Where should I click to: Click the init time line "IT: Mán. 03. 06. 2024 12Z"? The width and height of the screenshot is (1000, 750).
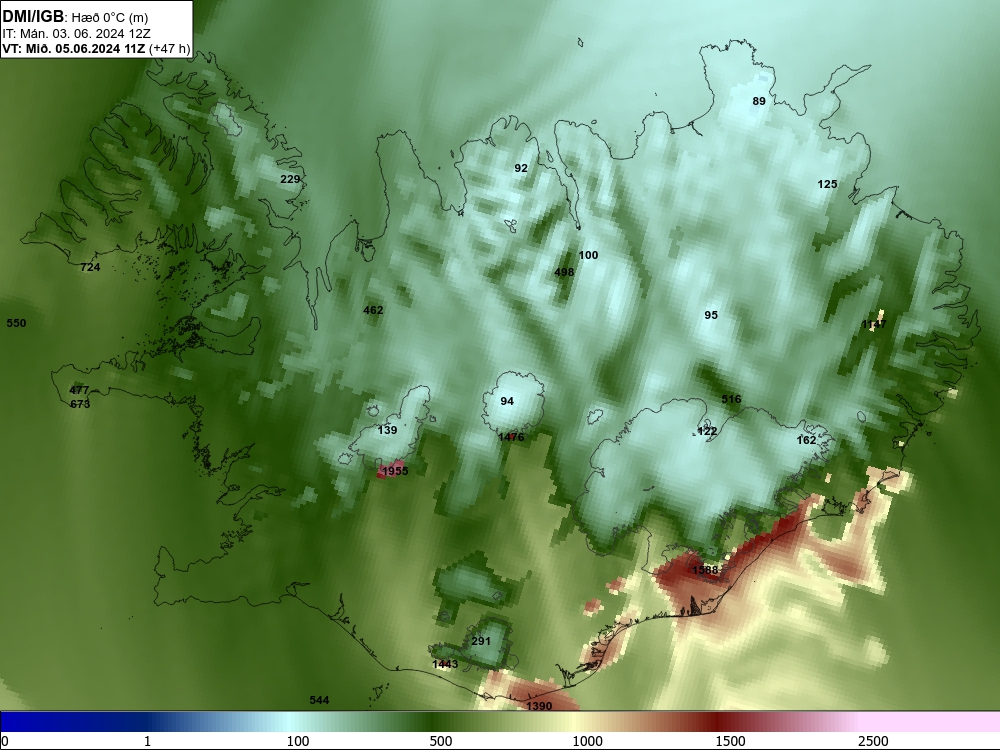[76, 34]
